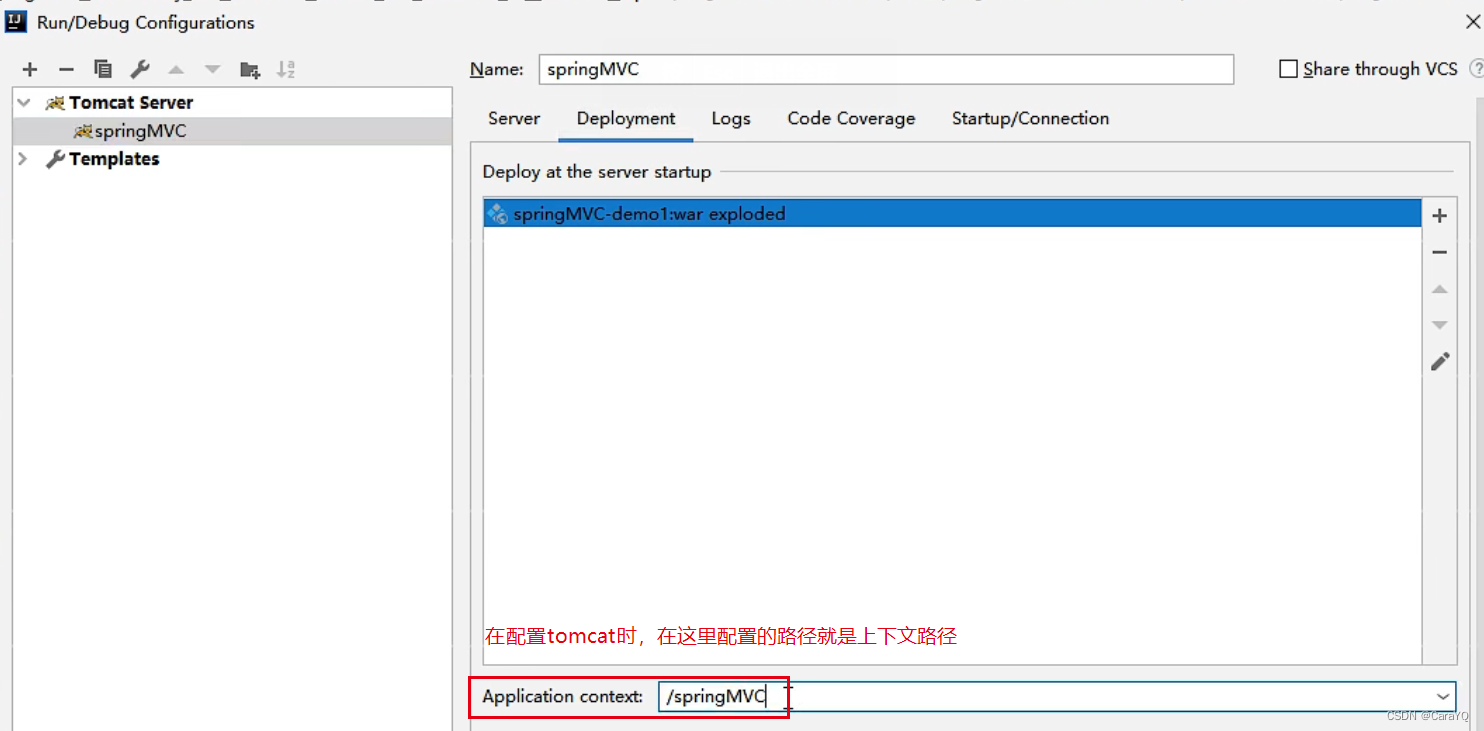Select springMVC-demo1:war exploded artifact row

click(x=952, y=214)
